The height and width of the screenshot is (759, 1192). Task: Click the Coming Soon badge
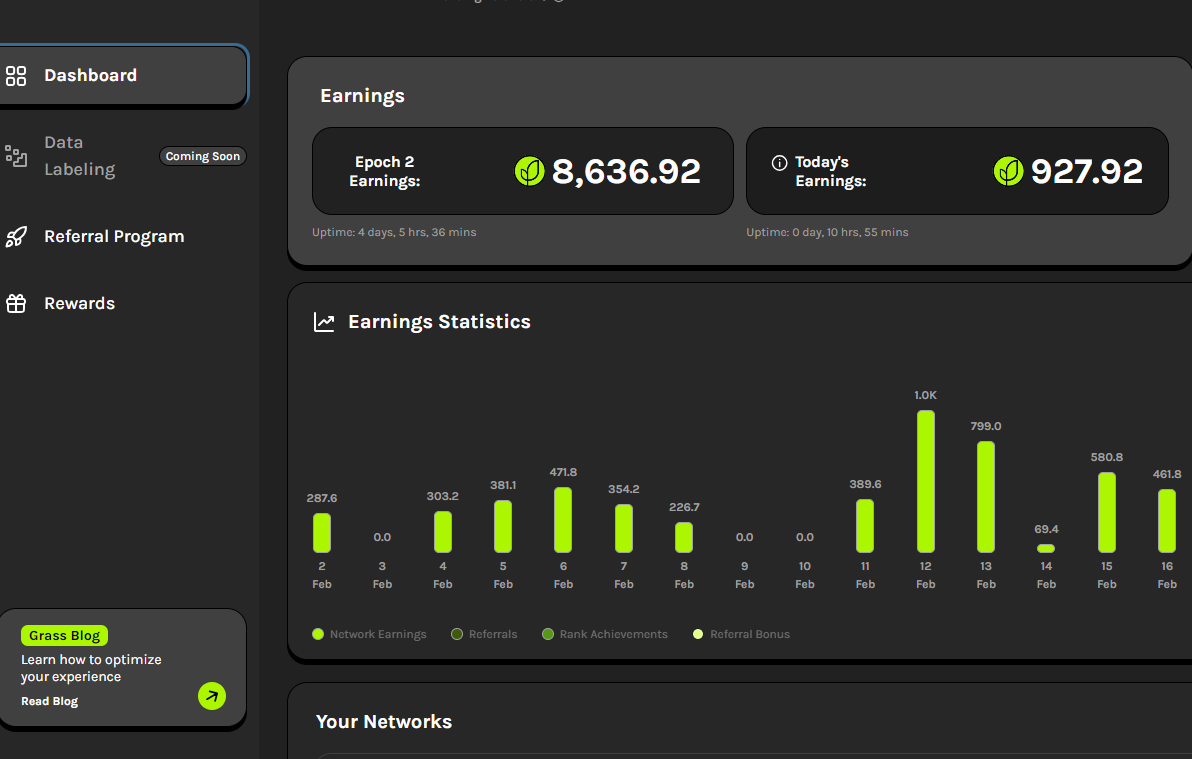click(x=202, y=156)
